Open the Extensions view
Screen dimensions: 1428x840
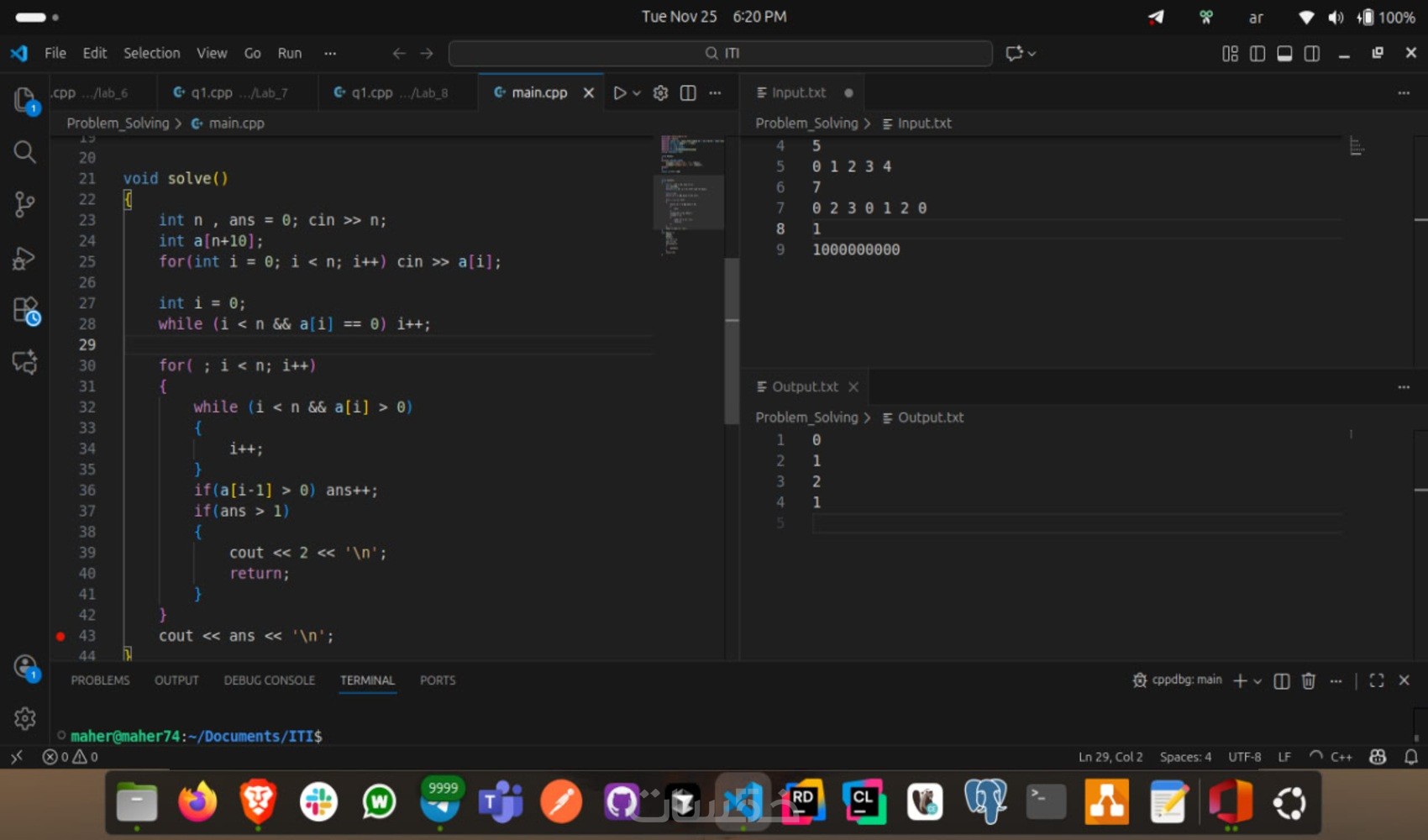click(x=24, y=310)
